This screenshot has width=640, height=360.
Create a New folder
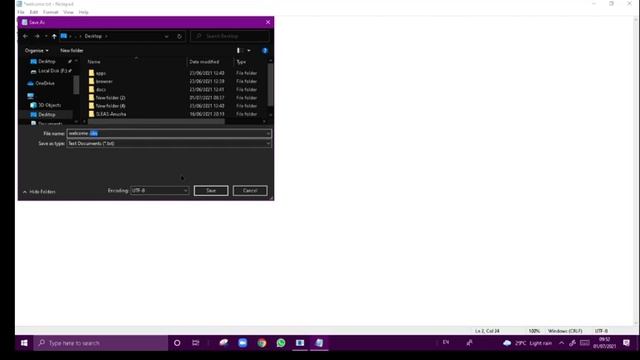(x=72, y=51)
